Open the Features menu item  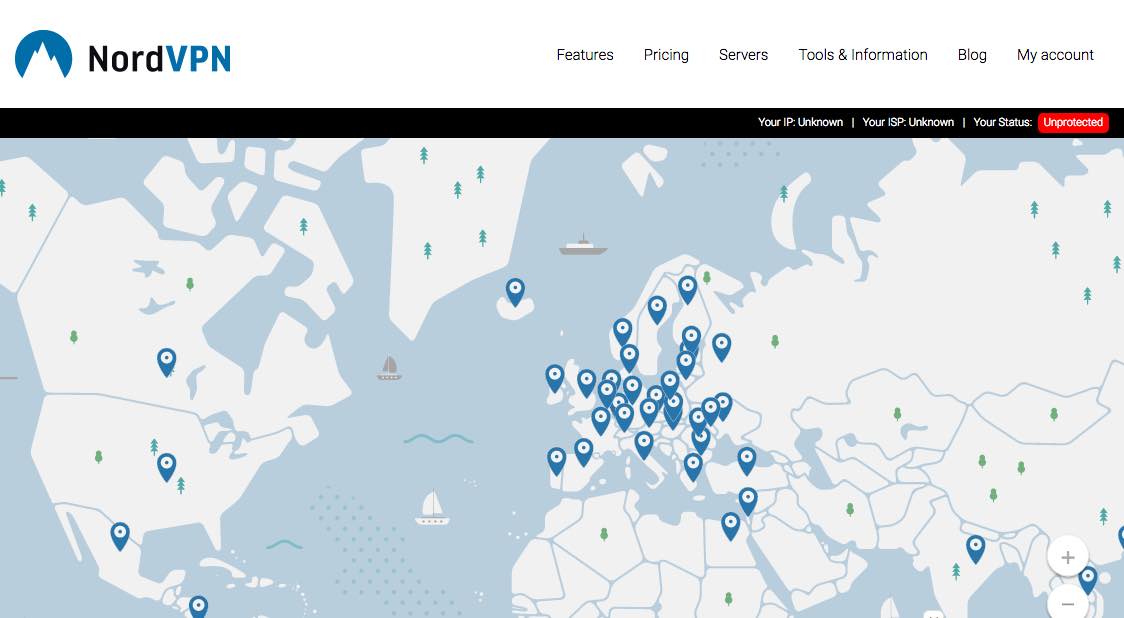coord(585,54)
